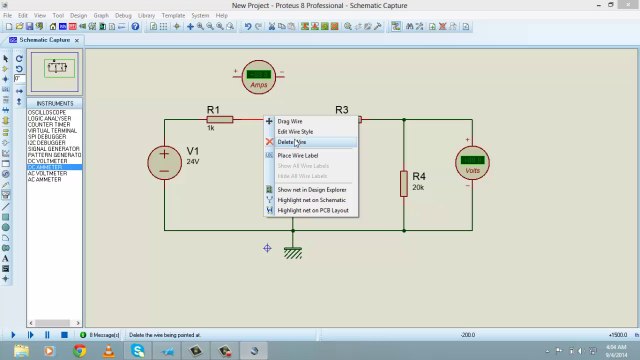Click the Volts voltmeter component
The height and width of the screenshot is (360, 640).
click(x=472, y=162)
